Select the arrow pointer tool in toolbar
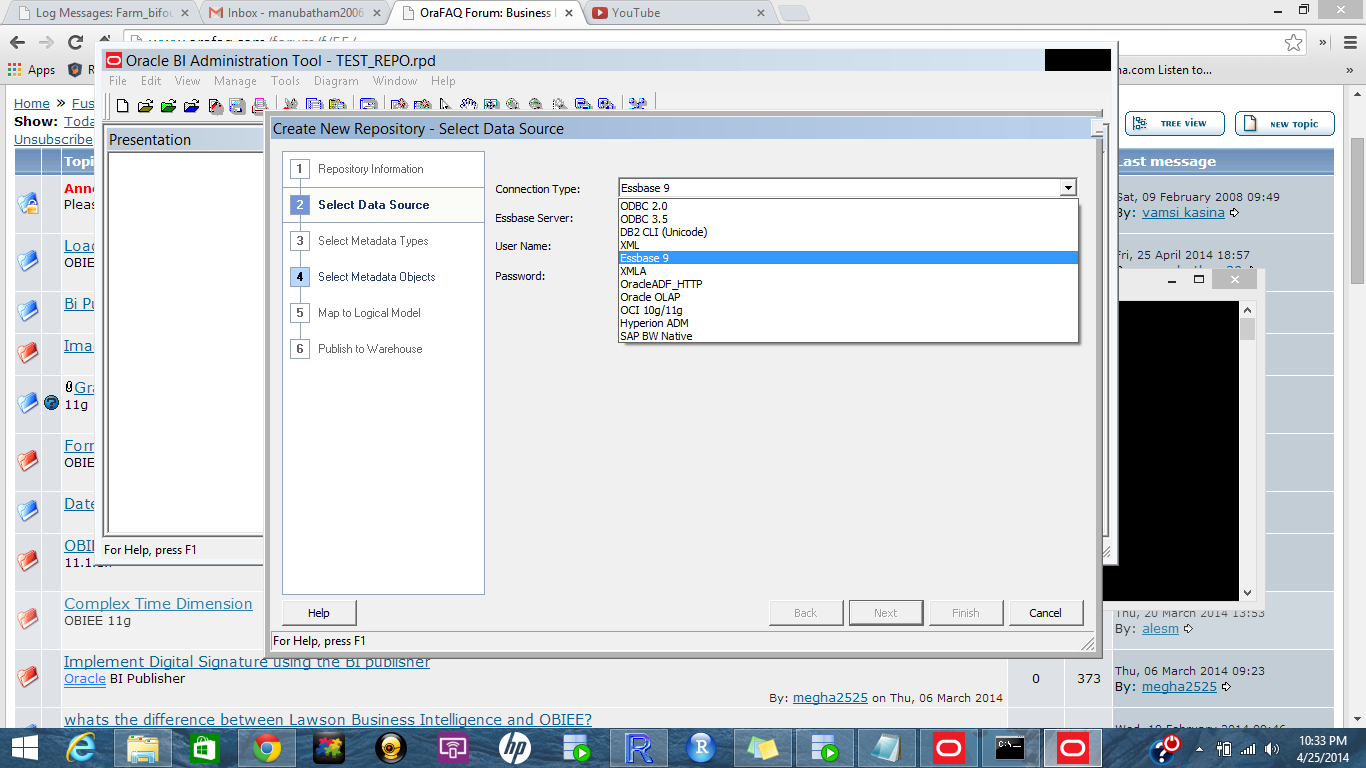 tap(445, 104)
